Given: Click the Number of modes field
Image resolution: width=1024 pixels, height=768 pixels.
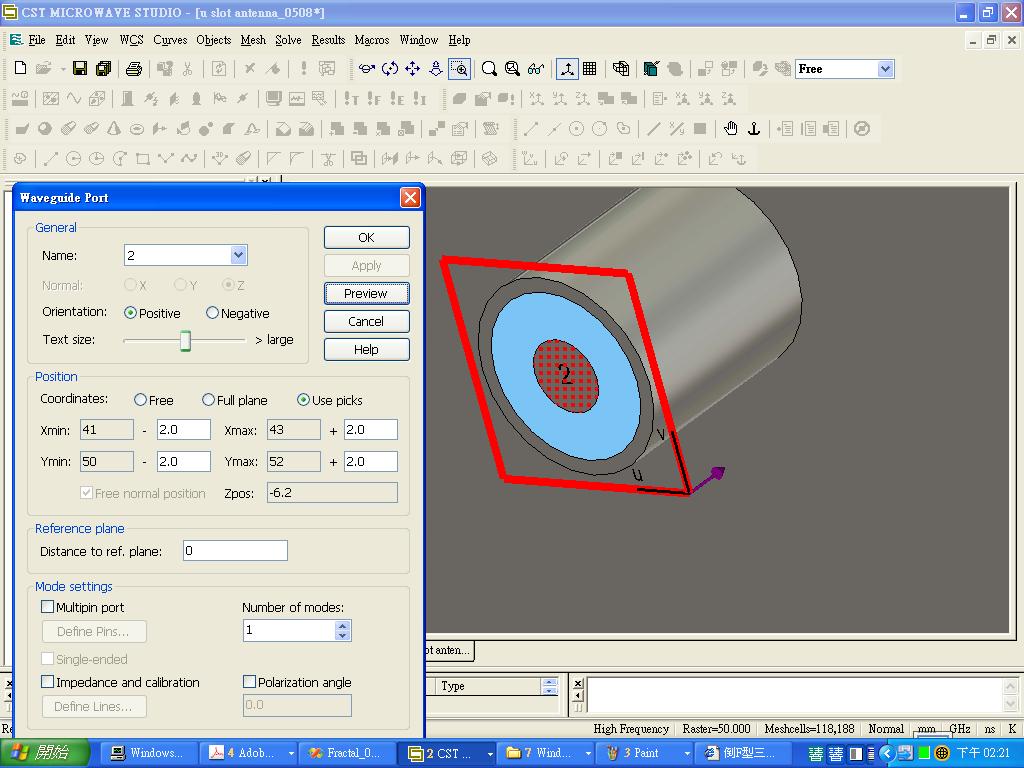Looking at the screenshot, I should (289, 630).
